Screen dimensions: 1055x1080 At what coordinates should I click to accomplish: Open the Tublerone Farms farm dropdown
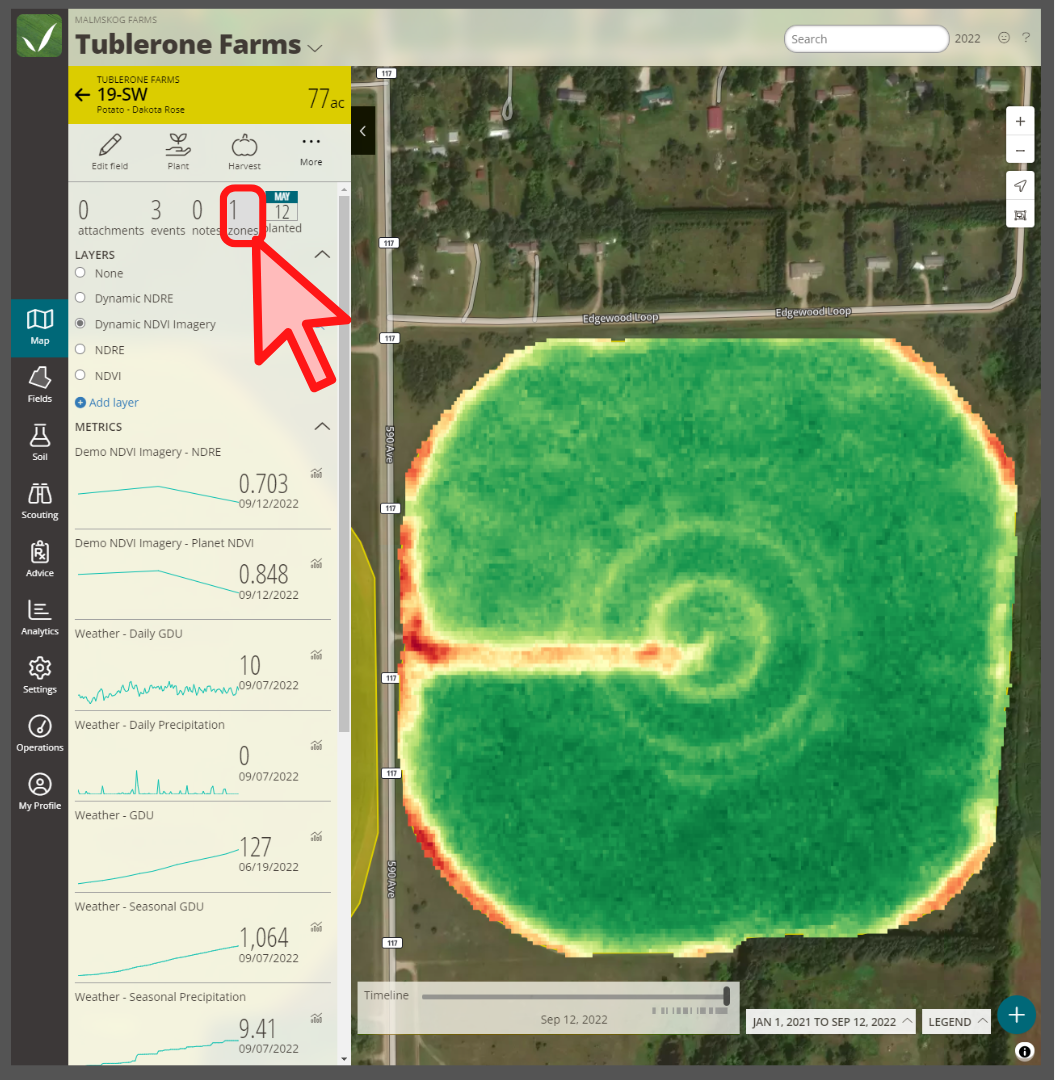click(x=315, y=48)
